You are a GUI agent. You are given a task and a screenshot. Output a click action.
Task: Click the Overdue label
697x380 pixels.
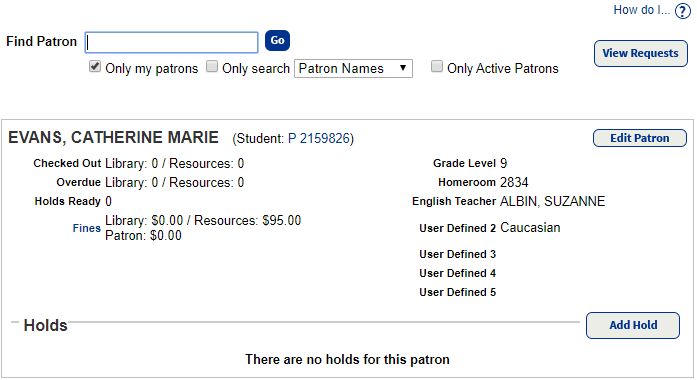point(79,183)
